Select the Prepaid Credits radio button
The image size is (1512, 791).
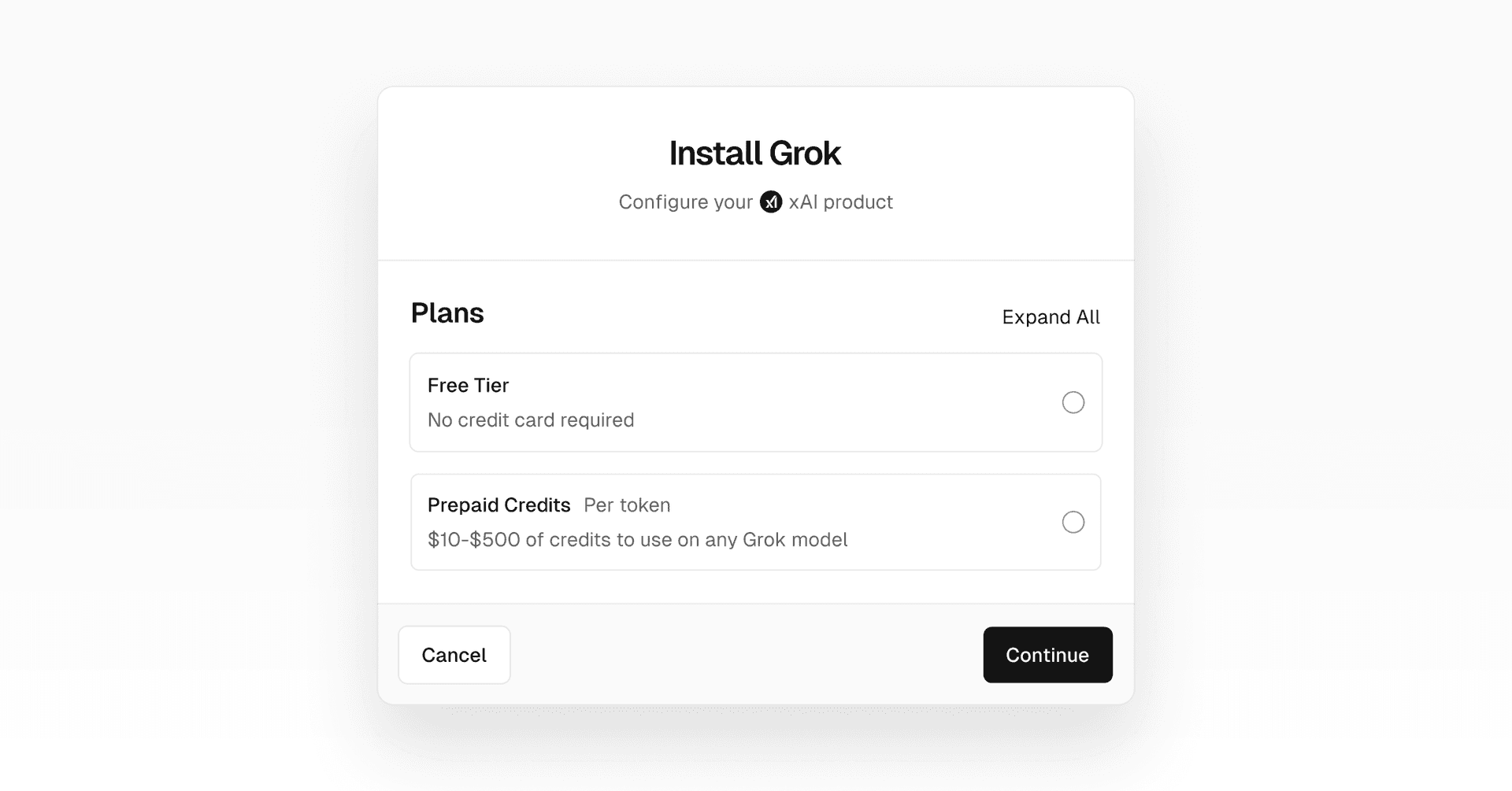[x=1073, y=522]
